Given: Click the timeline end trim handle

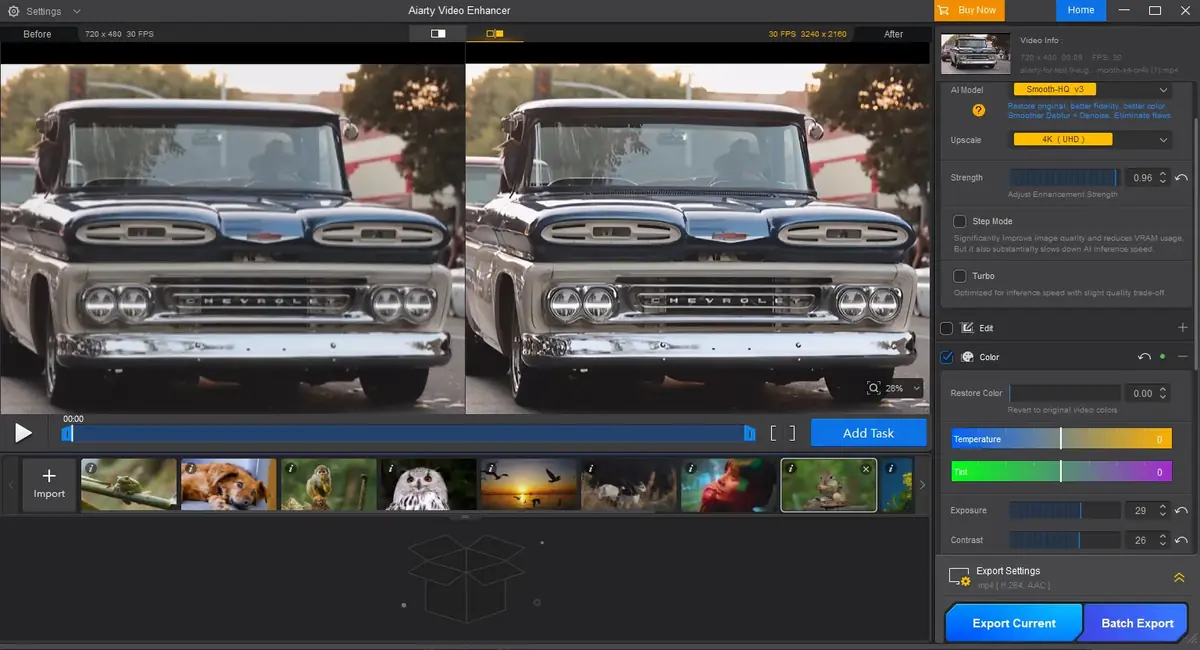Looking at the screenshot, I should click(749, 433).
